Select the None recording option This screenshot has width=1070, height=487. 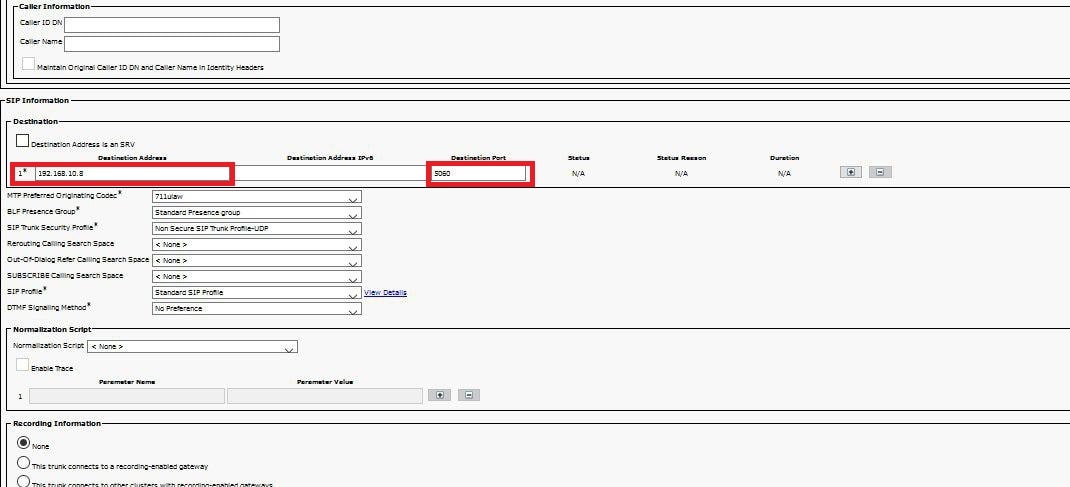click(x=23, y=442)
